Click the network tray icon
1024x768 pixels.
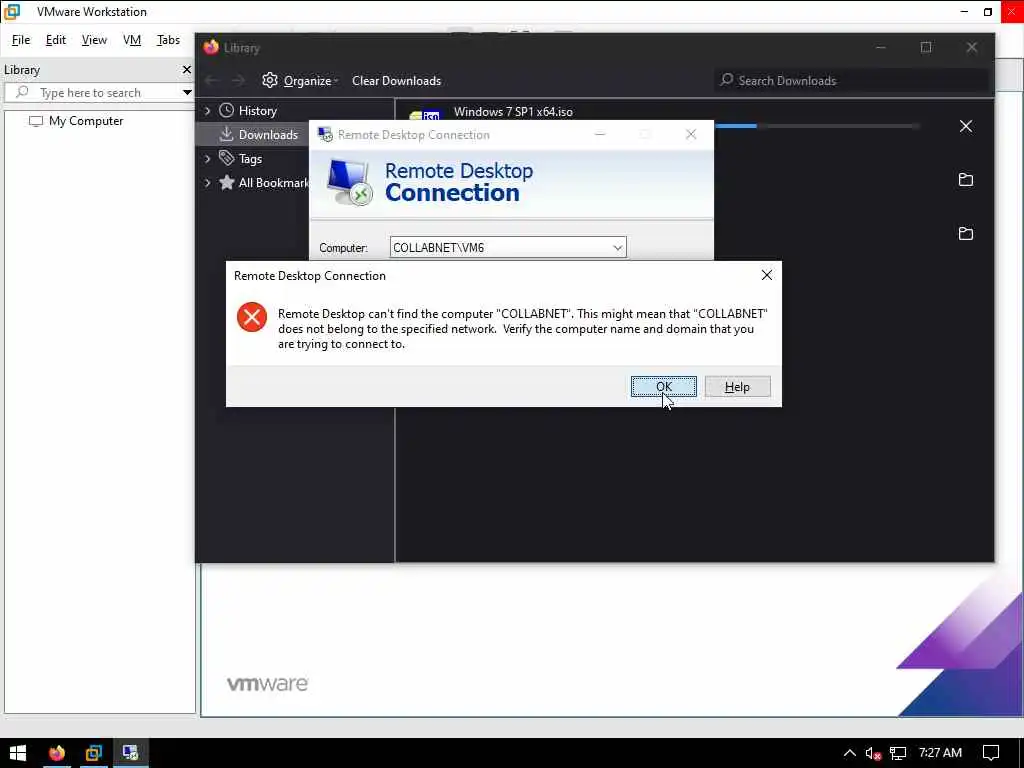pos(898,753)
